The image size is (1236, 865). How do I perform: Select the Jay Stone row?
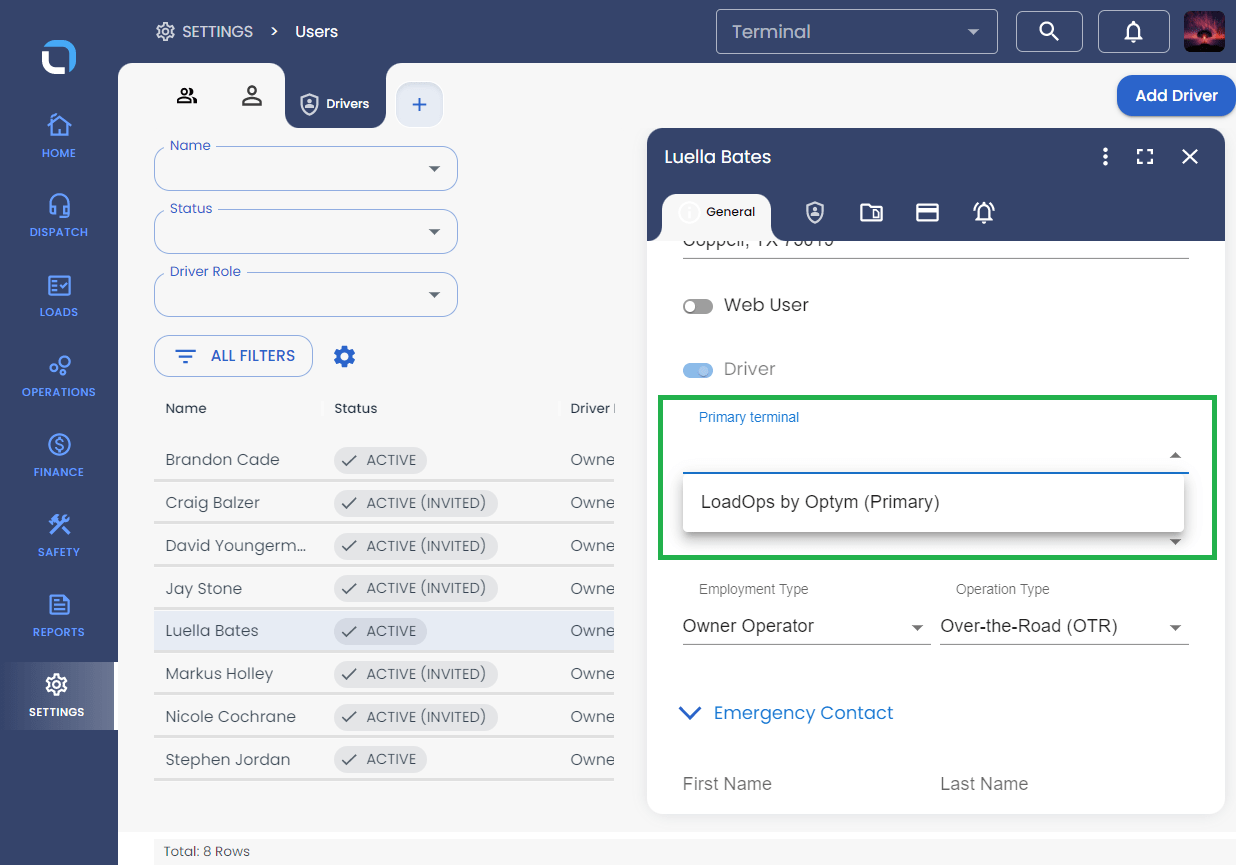[x=384, y=588]
